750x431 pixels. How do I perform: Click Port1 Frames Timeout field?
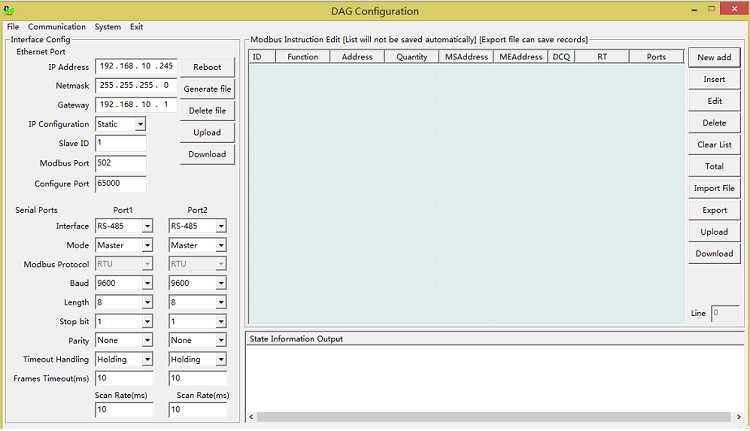pos(124,378)
